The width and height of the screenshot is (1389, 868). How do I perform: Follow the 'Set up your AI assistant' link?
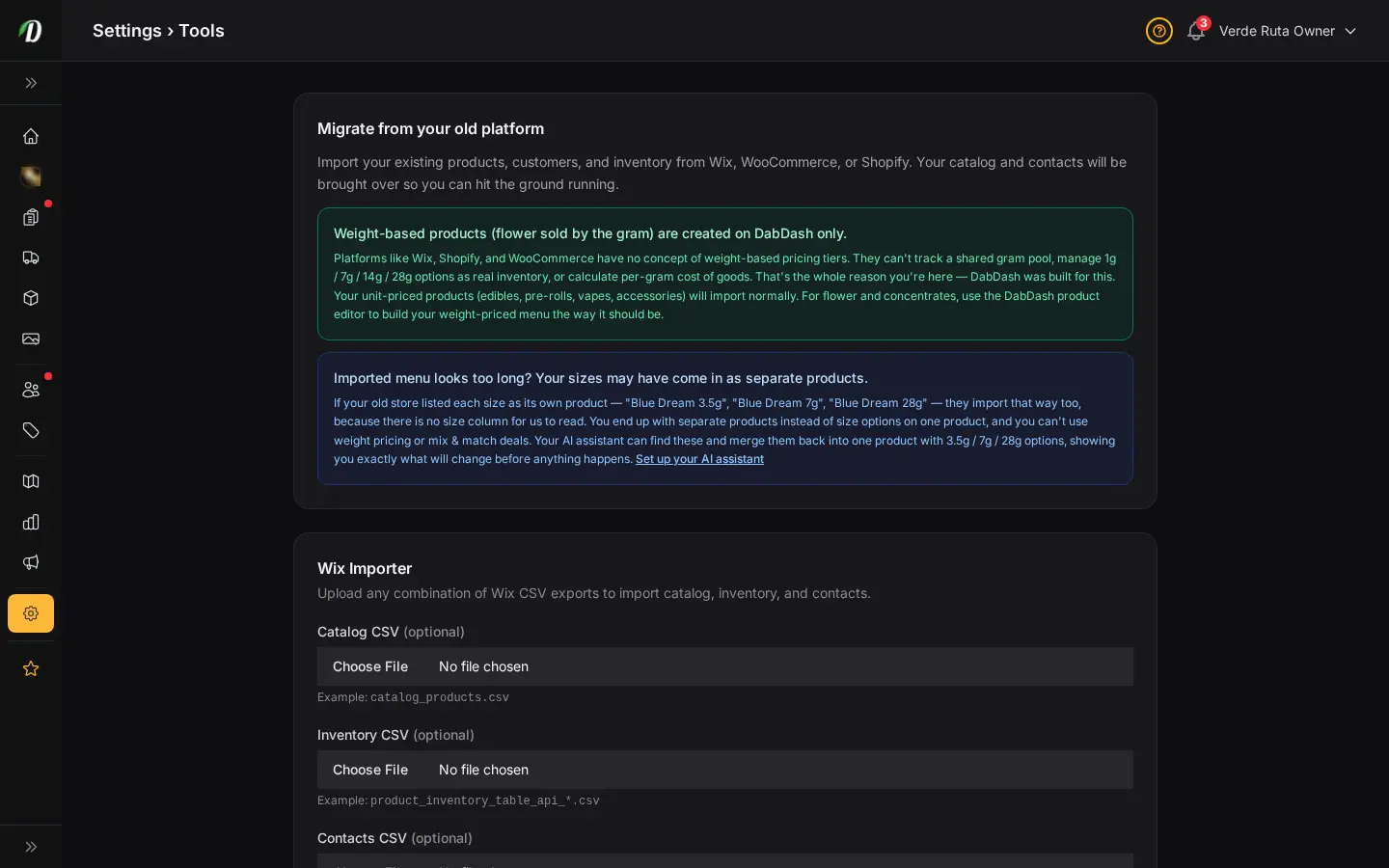pyautogui.click(x=699, y=459)
